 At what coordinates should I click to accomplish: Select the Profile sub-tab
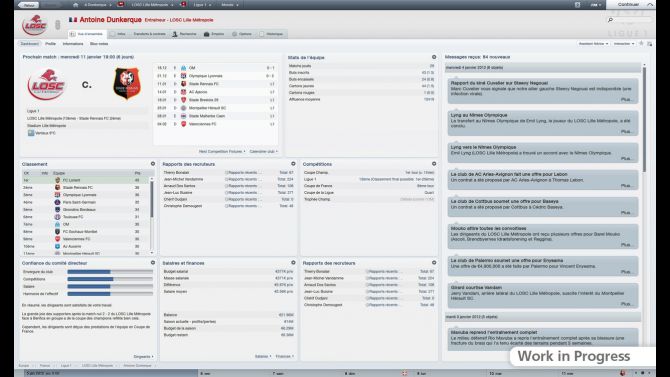click(50, 44)
